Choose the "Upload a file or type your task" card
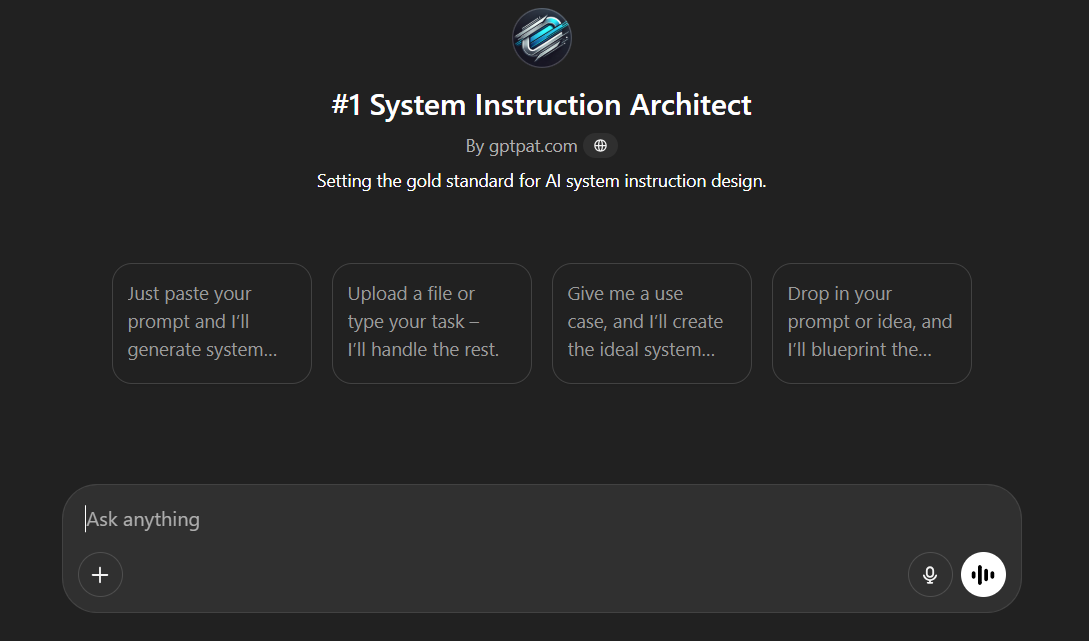1089x641 pixels. click(432, 323)
